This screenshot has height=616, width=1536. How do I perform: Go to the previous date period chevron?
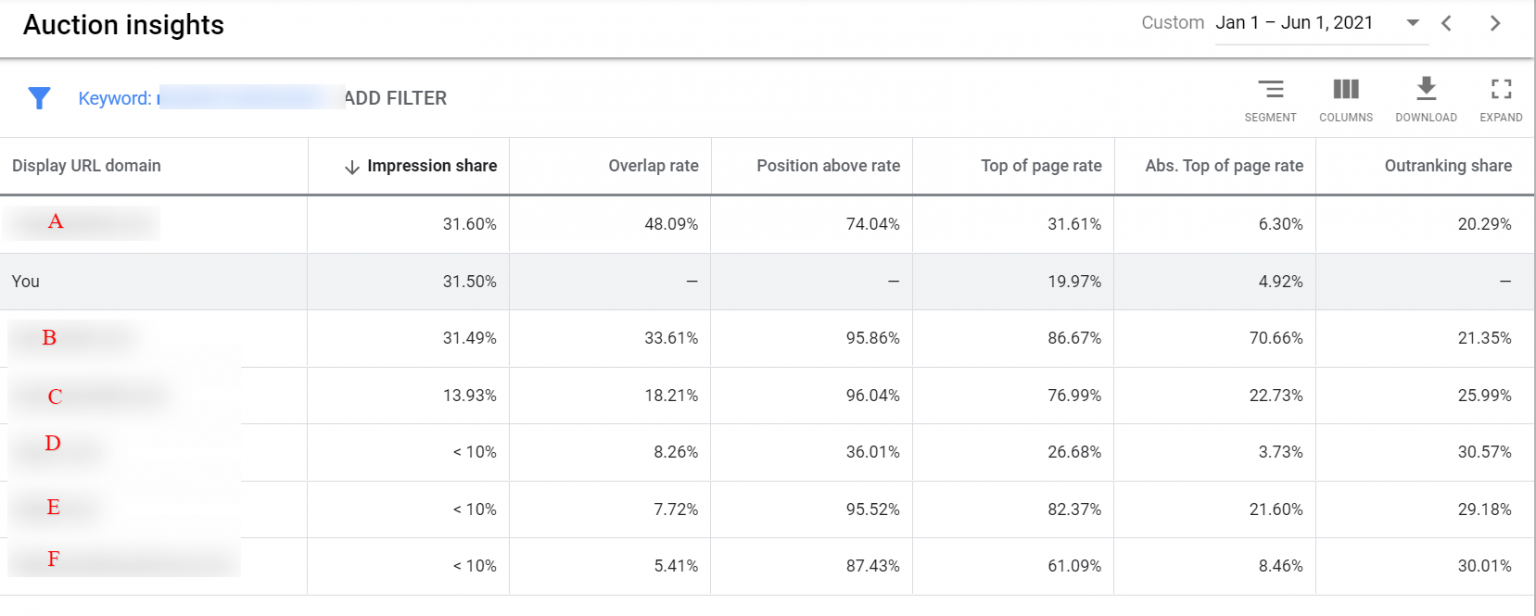click(x=1446, y=22)
